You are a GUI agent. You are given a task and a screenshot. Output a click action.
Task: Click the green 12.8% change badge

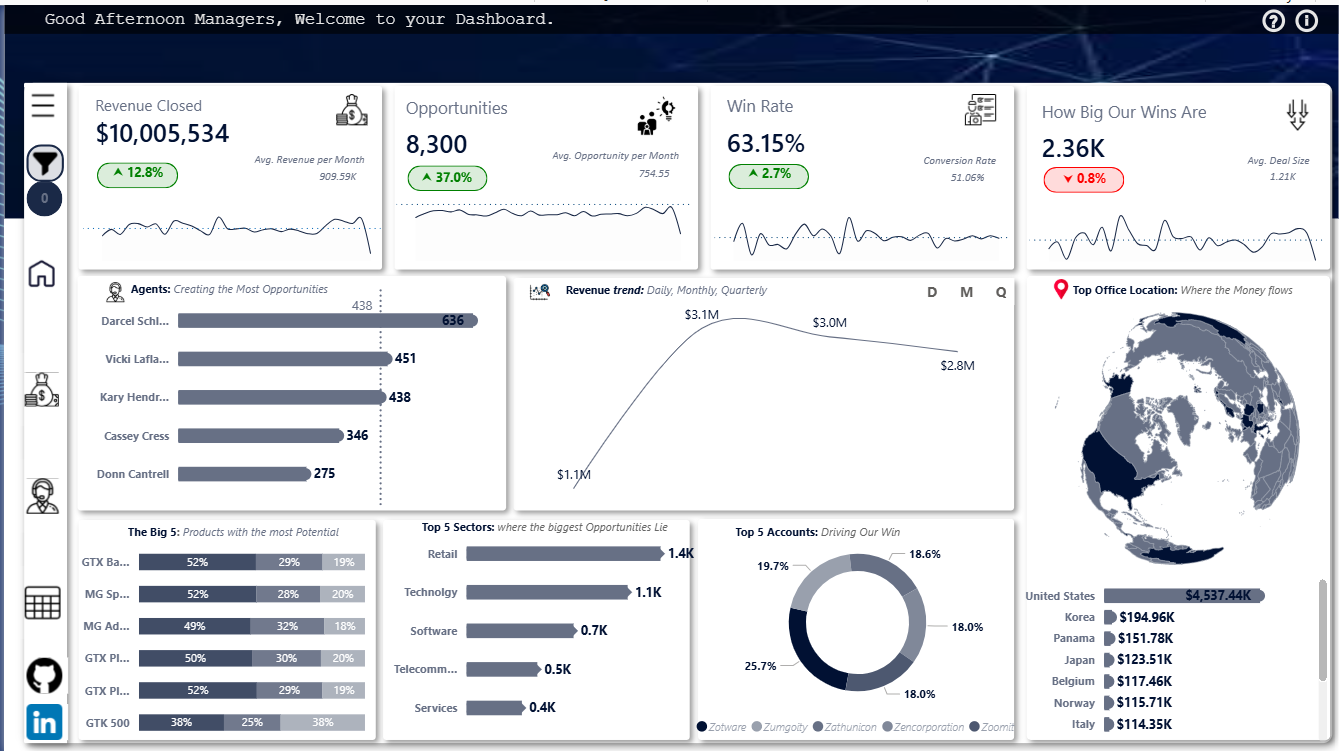137,174
